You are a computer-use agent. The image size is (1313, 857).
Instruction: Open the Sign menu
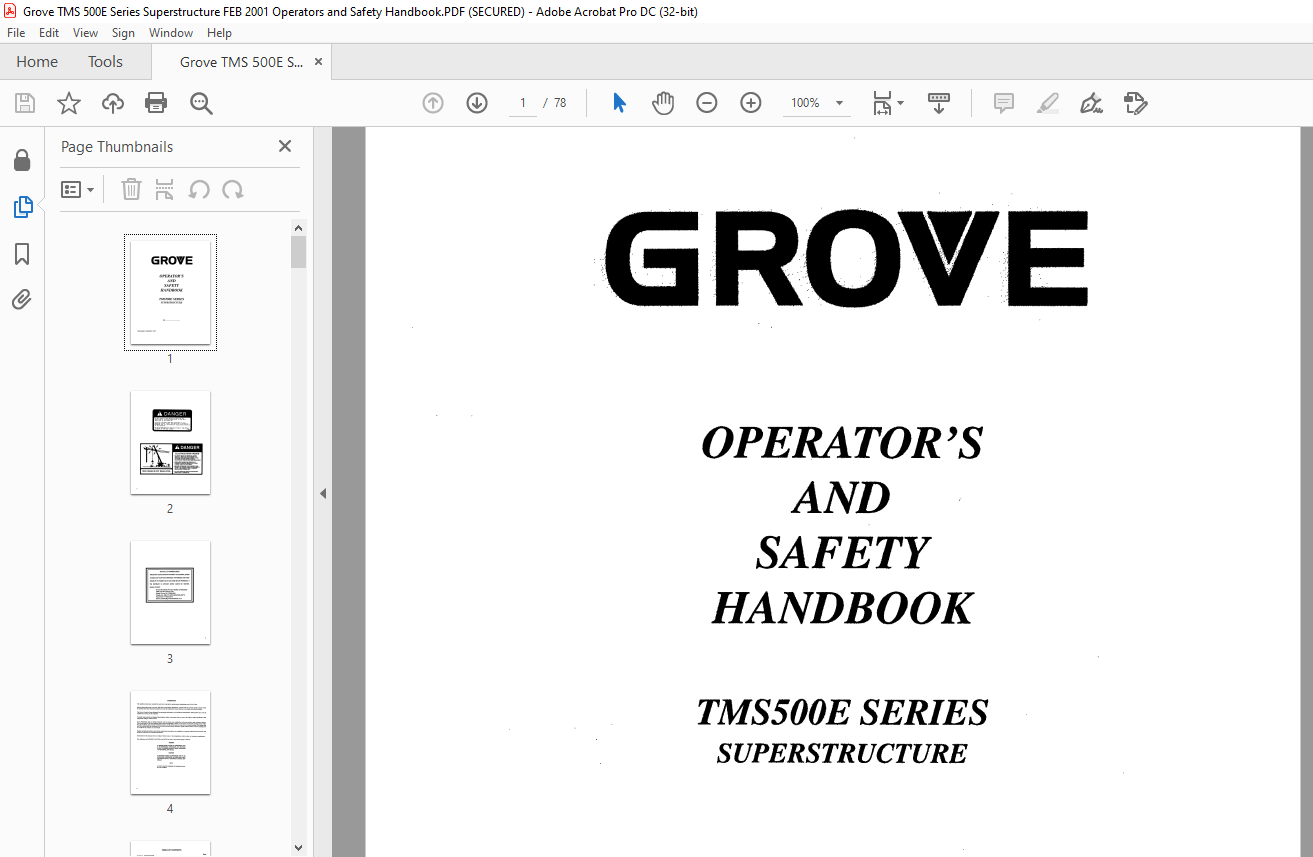(123, 33)
